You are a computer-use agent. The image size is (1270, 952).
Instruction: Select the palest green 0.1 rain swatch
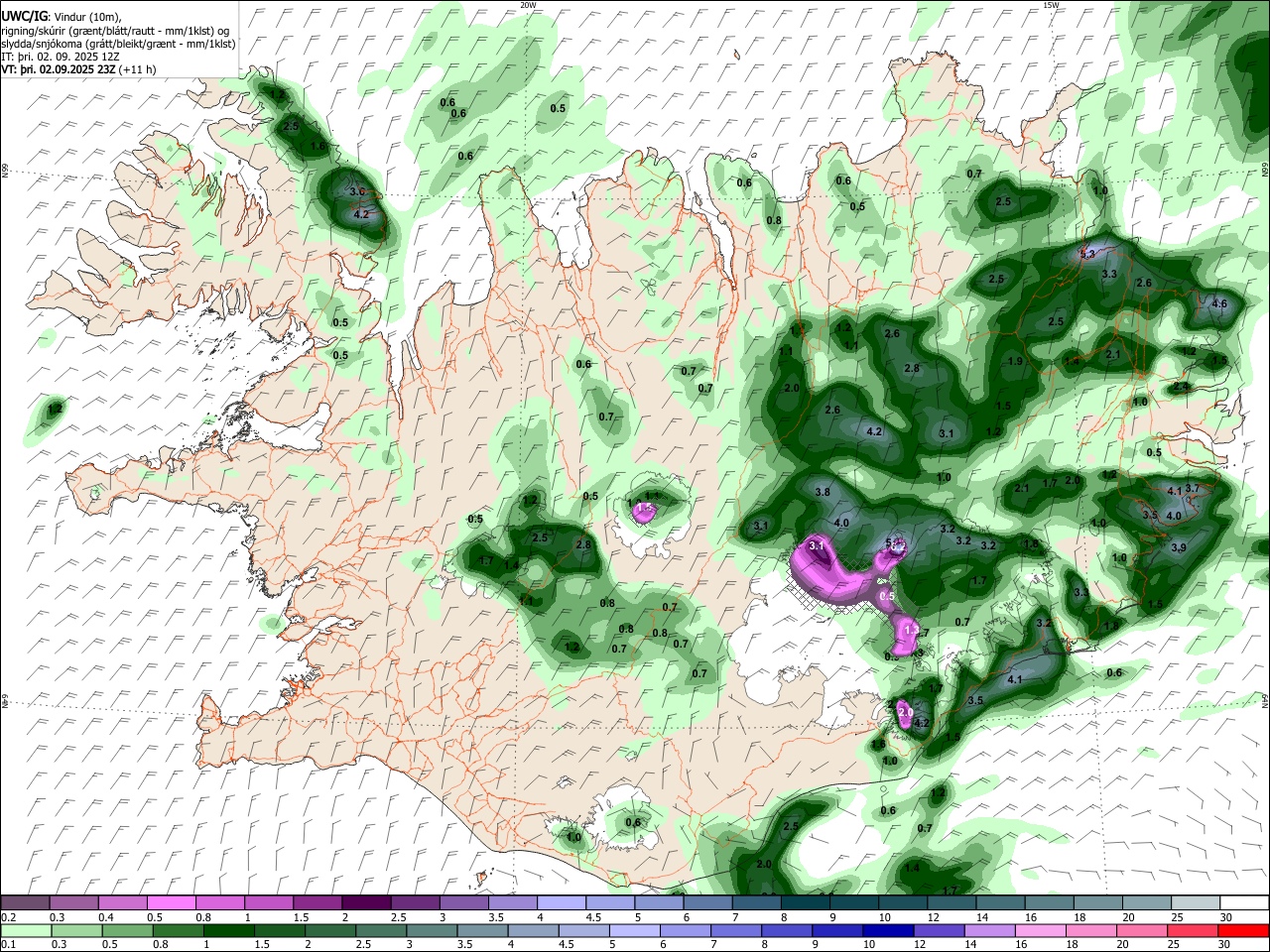25,930
